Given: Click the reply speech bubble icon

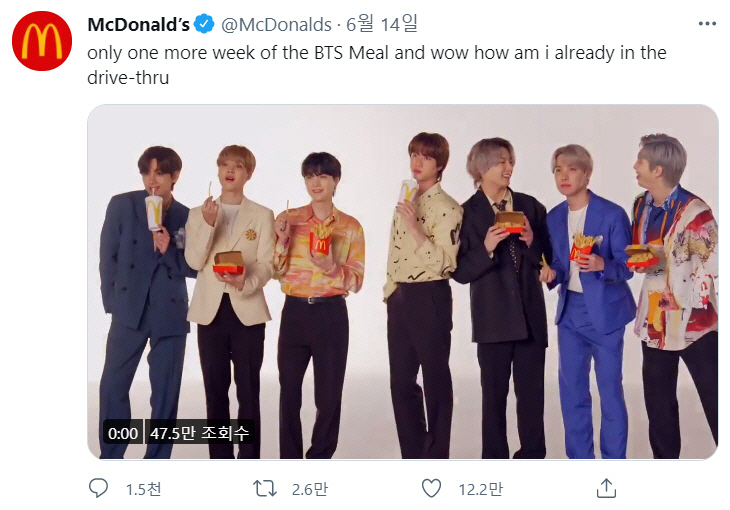Looking at the screenshot, I should [x=98, y=488].
